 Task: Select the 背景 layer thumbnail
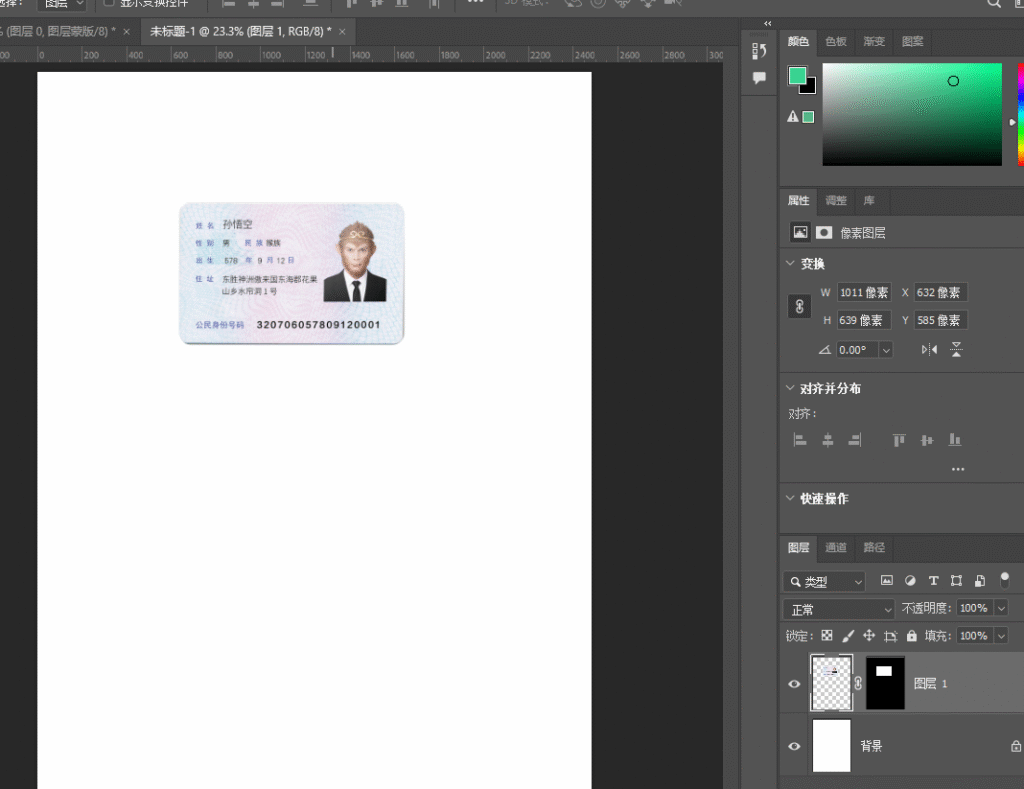831,745
